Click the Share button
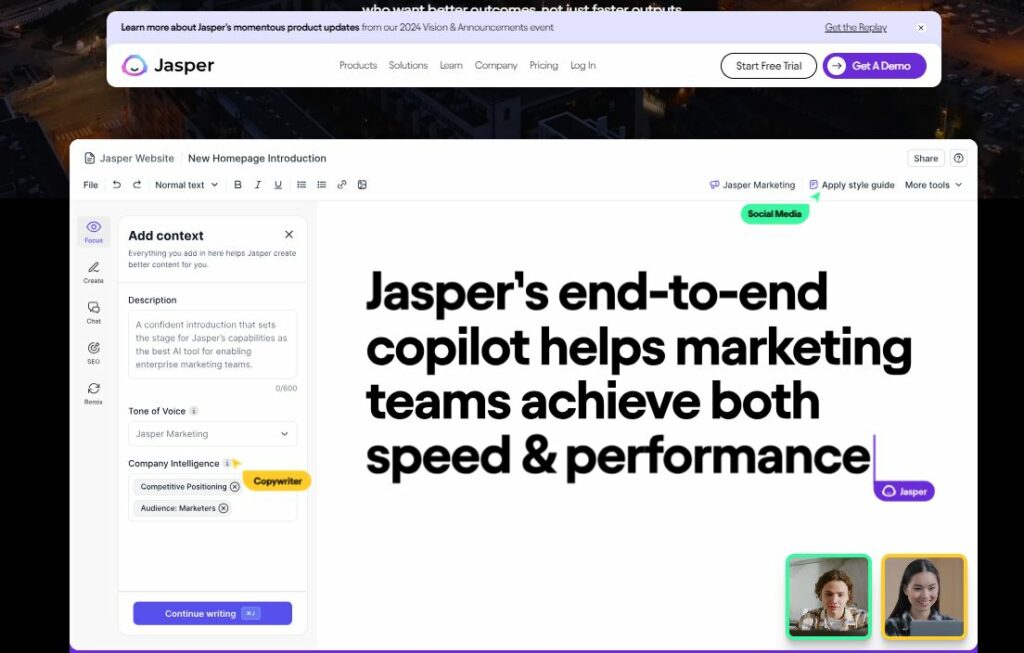This screenshot has width=1024, height=653. click(x=925, y=158)
